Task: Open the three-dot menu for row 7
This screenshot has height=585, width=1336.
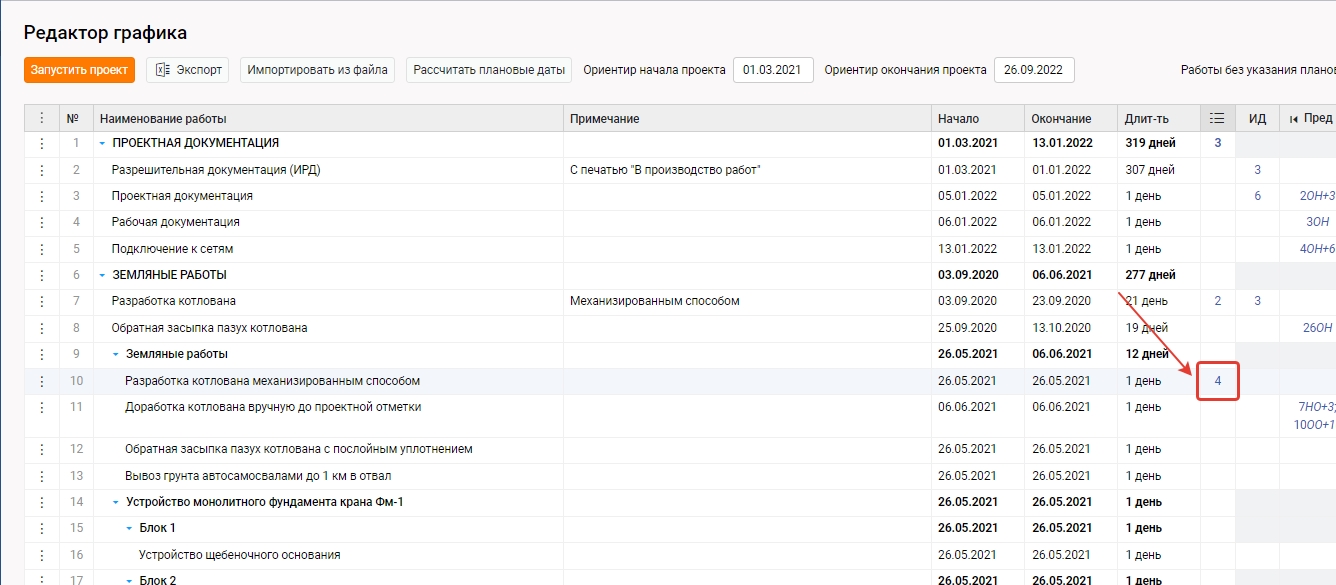Action: 41,301
